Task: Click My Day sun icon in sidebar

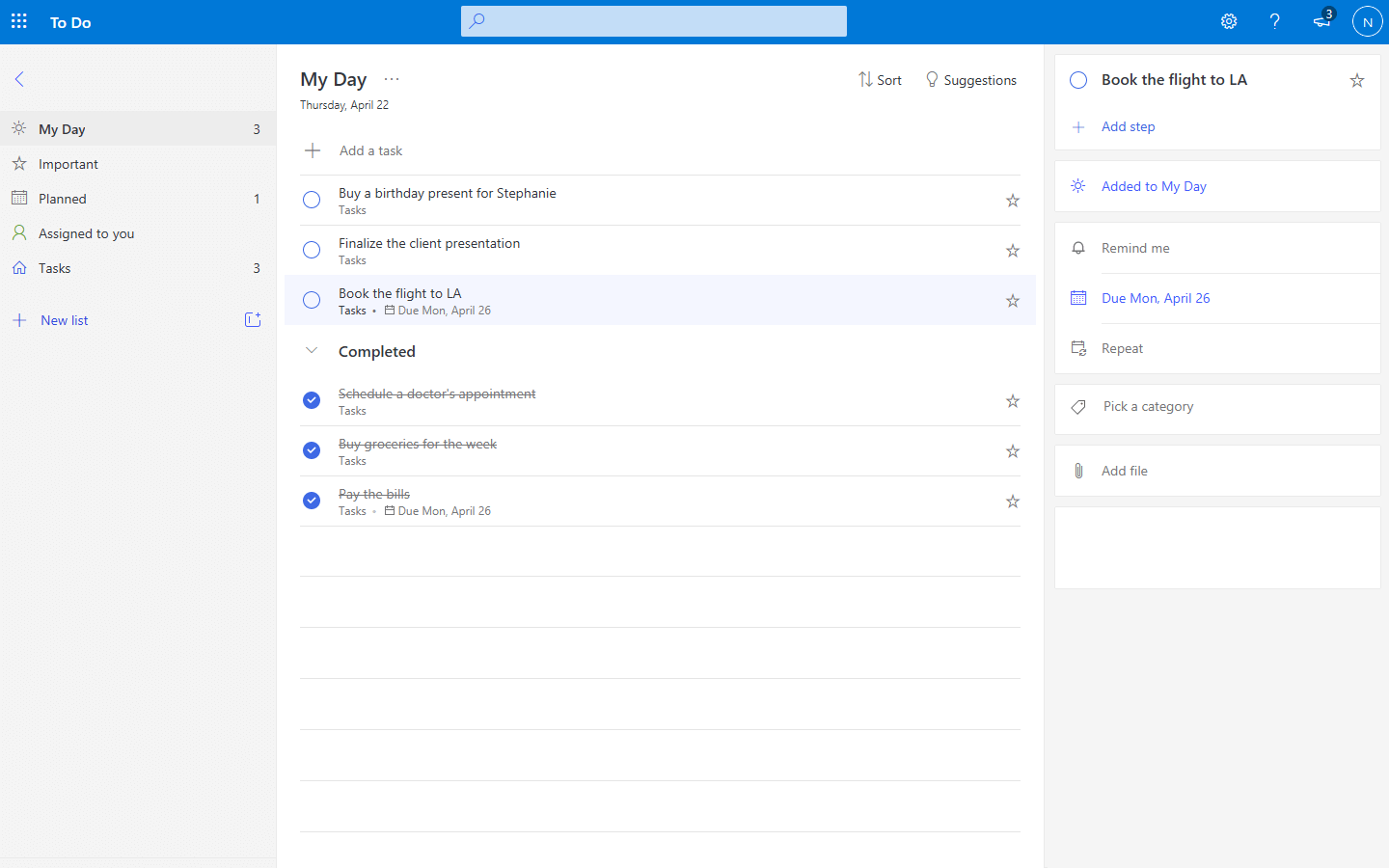Action: click(19, 128)
